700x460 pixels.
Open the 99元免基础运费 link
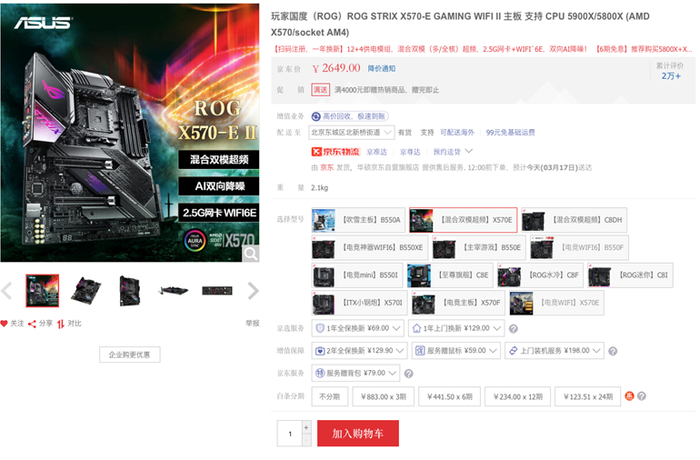click(x=510, y=133)
